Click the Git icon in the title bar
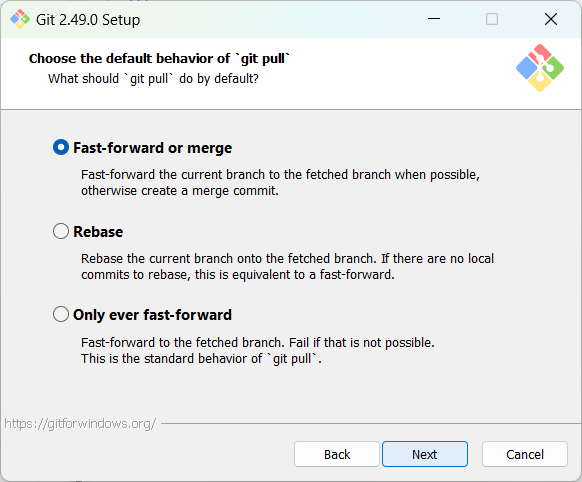The image size is (582, 482). (20, 19)
